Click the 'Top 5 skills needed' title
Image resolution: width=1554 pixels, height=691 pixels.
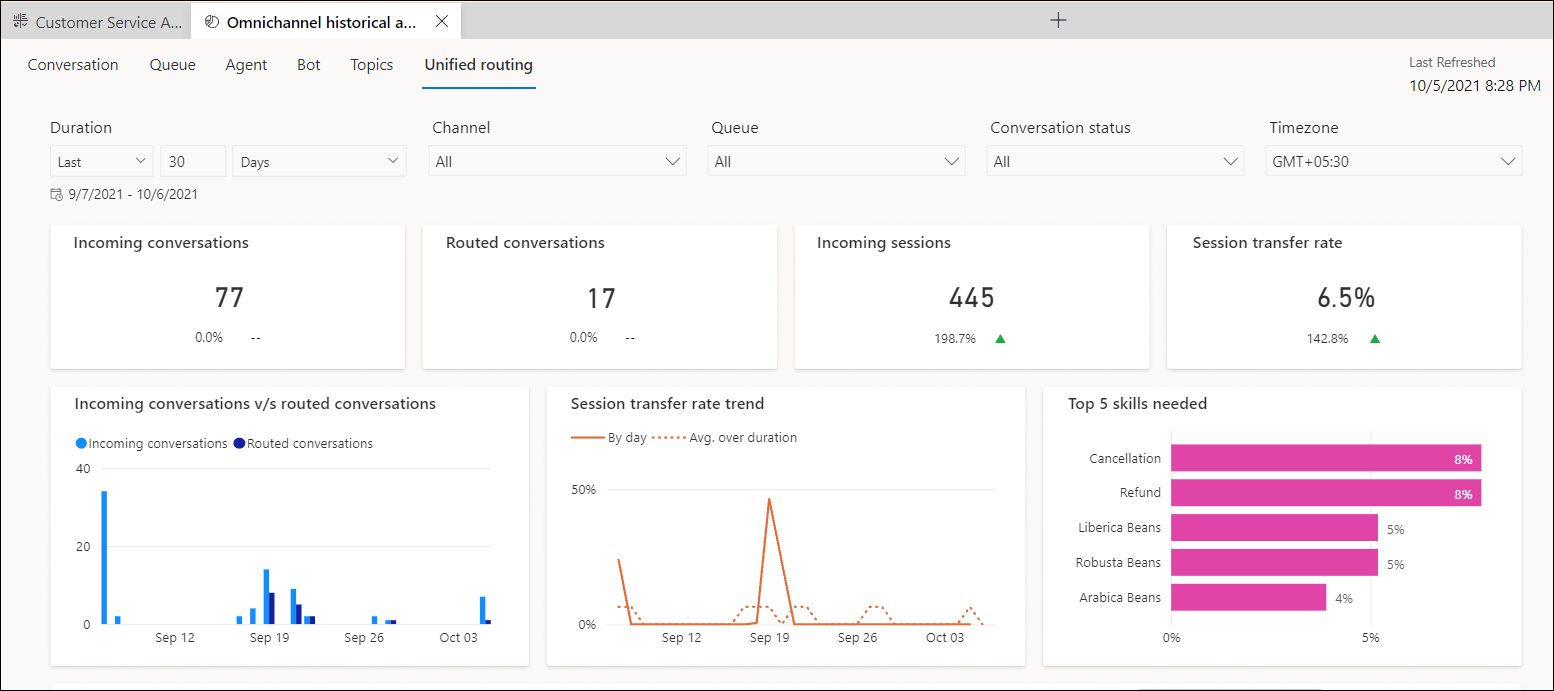point(1137,404)
